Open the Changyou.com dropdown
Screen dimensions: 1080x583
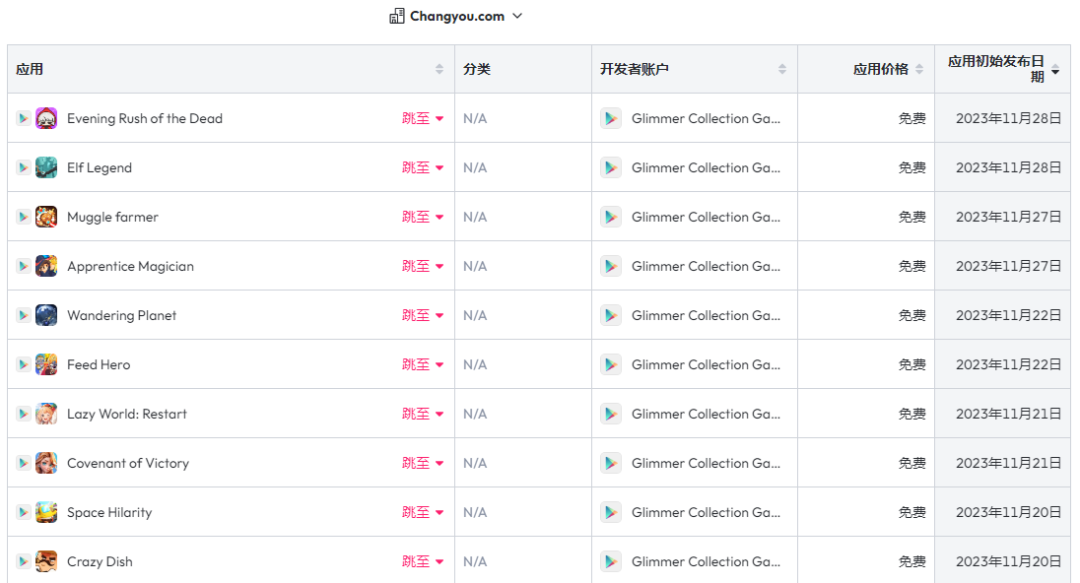(516, 16)
